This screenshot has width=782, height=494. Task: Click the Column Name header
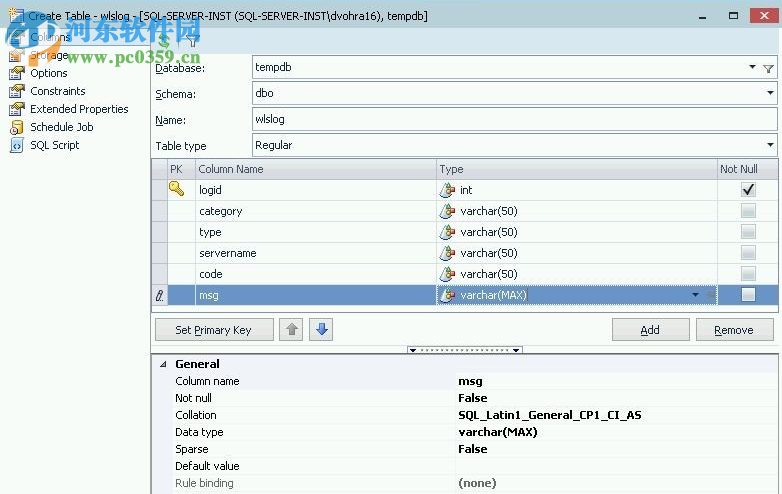coord(316,169)
